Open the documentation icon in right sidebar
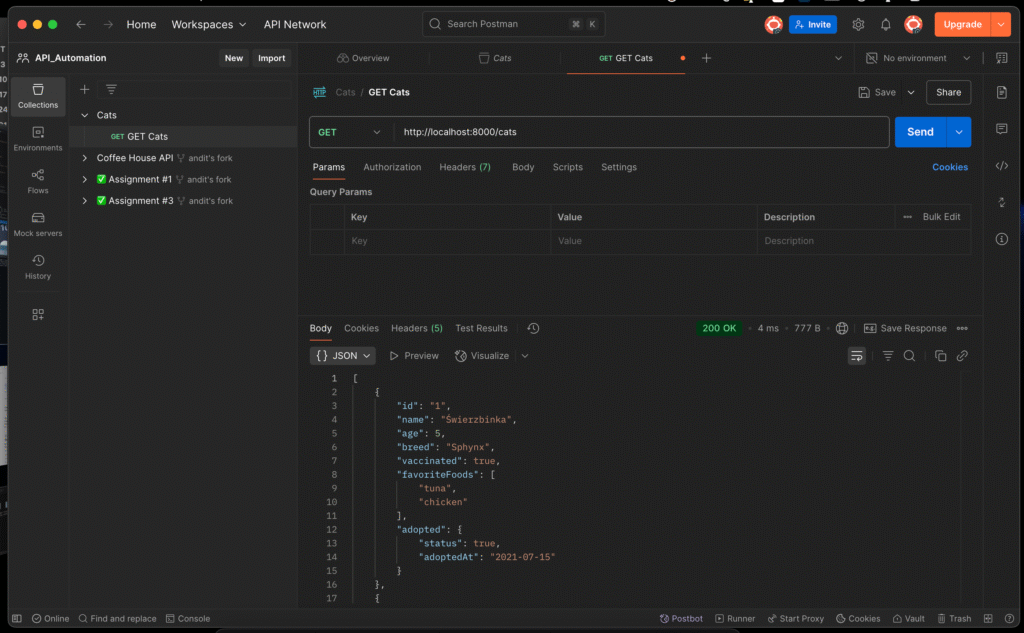The width and height of the screenshot is (1024, 633). pos(1002,92)
